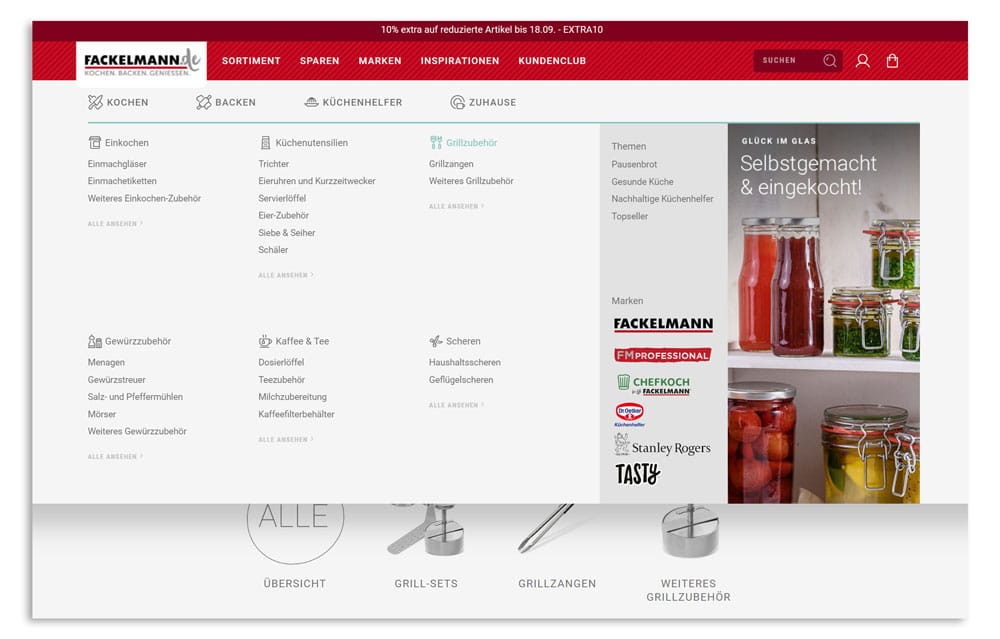Screen dimensions: 1000x639
Task: Open the shopping cart icon
Action: tap(892, 60)
